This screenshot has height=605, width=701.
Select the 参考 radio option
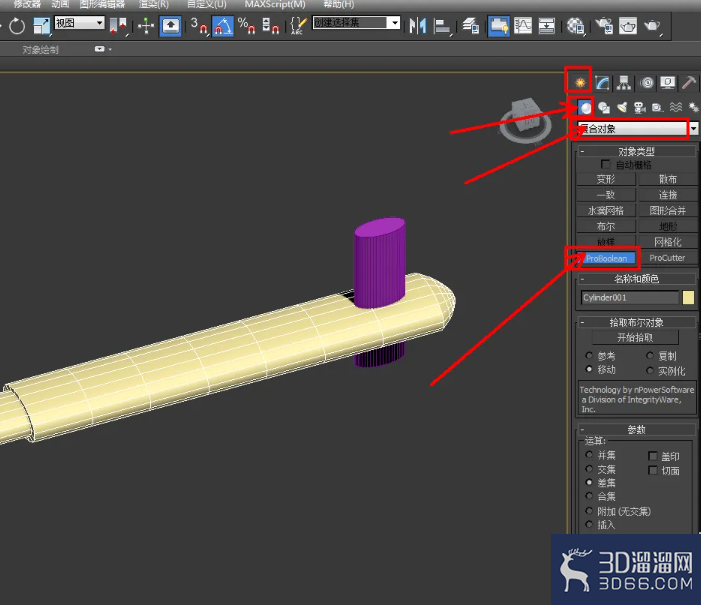click(x=589, y=356)
